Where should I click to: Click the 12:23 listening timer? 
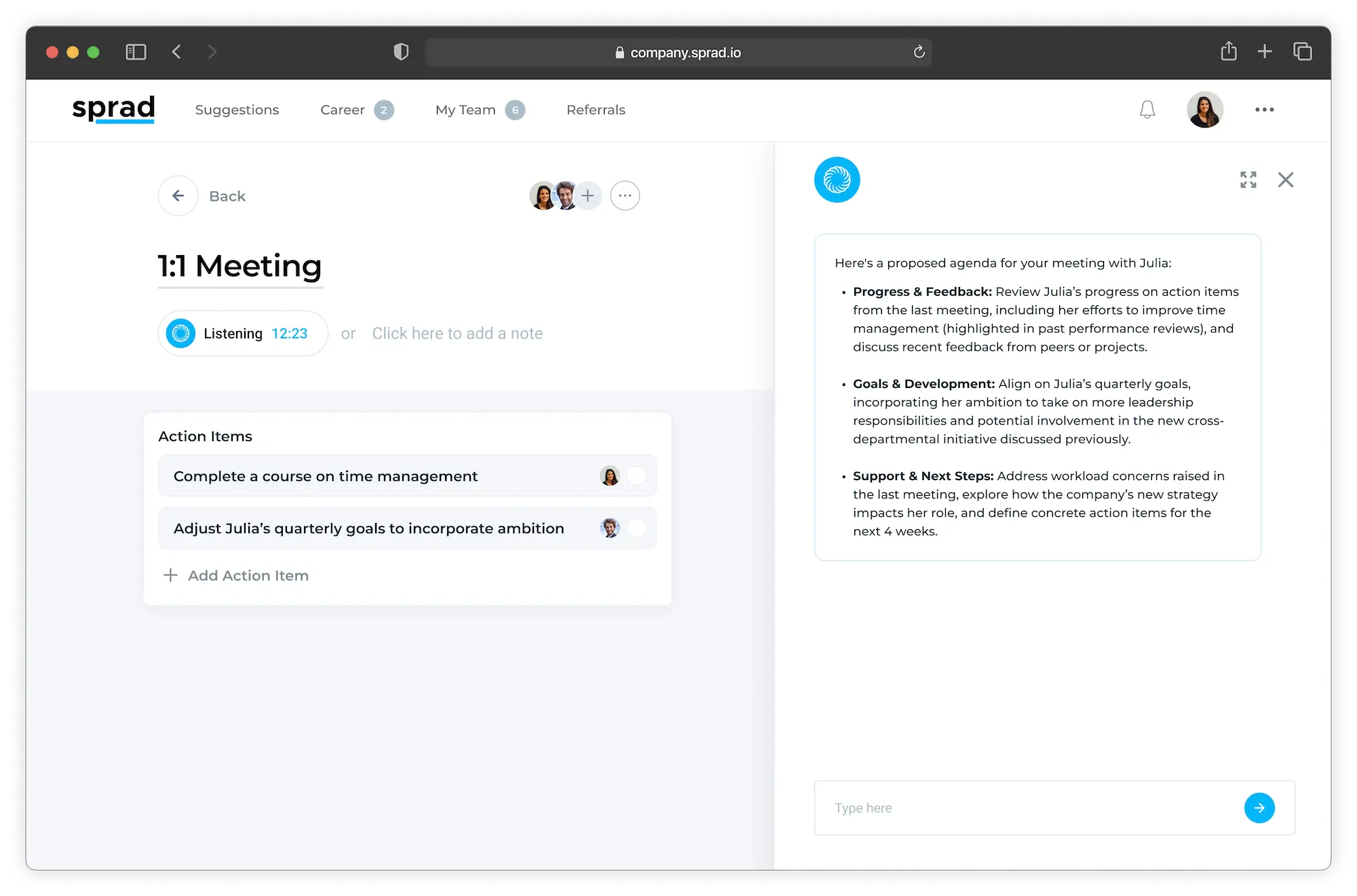coord(290,333)
